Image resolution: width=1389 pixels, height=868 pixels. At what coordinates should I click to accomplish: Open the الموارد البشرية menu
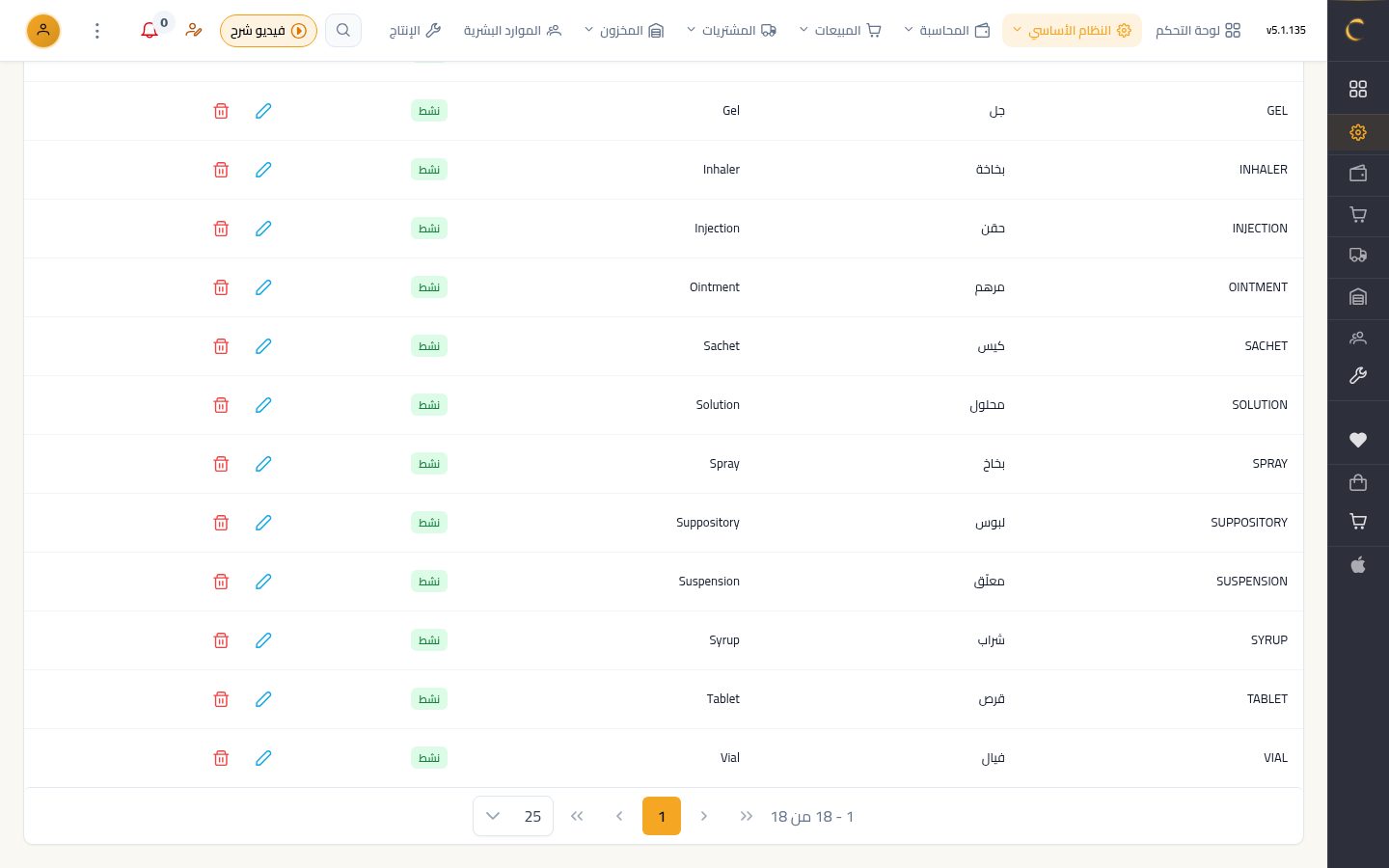[512, 31]
